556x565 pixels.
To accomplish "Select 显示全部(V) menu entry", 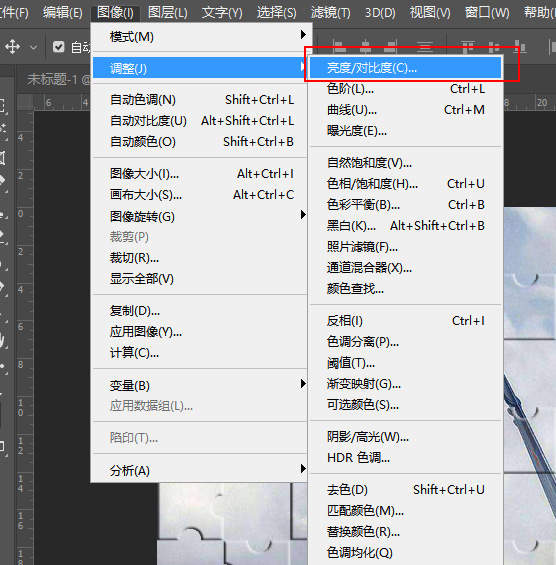I will pyautogui.click(x=200, y=279).
